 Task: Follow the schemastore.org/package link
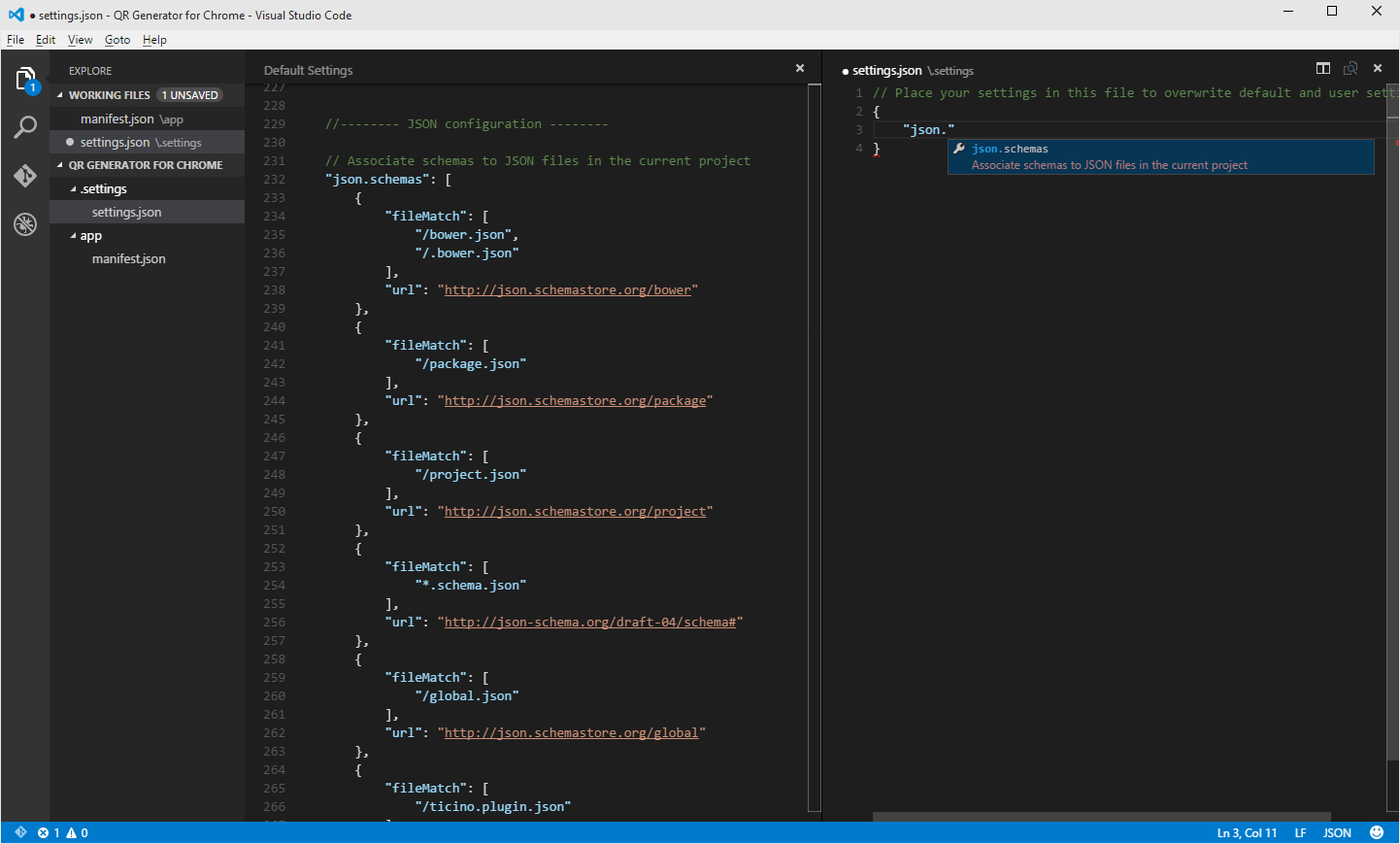[576, 400]
